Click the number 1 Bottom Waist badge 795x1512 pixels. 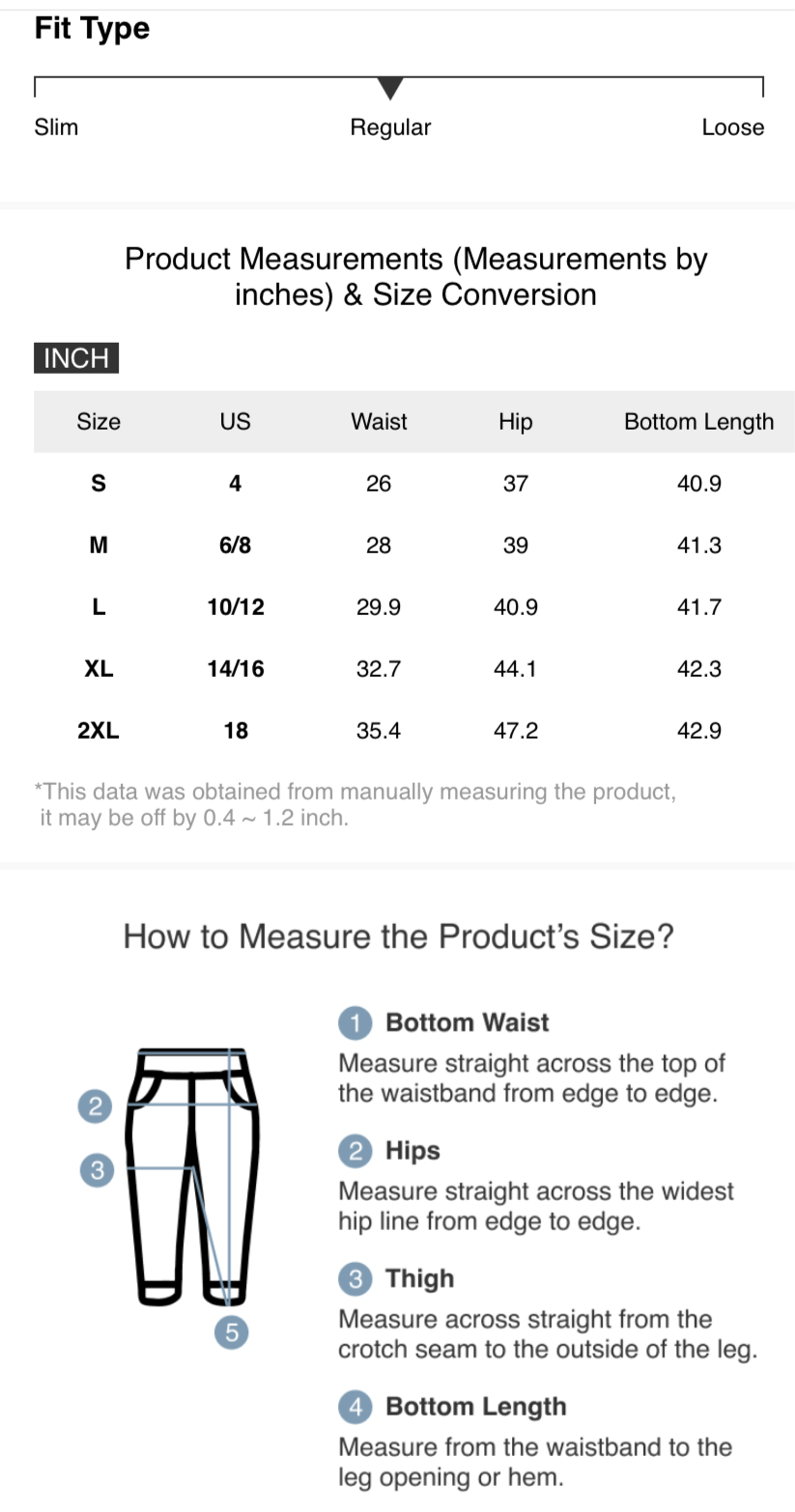[355, 1023]
